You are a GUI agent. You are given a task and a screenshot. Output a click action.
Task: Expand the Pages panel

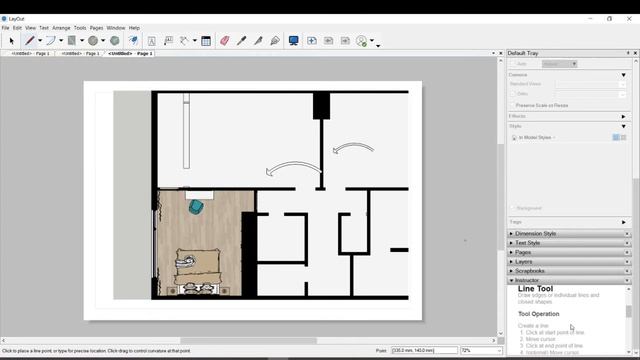[511, 252]
